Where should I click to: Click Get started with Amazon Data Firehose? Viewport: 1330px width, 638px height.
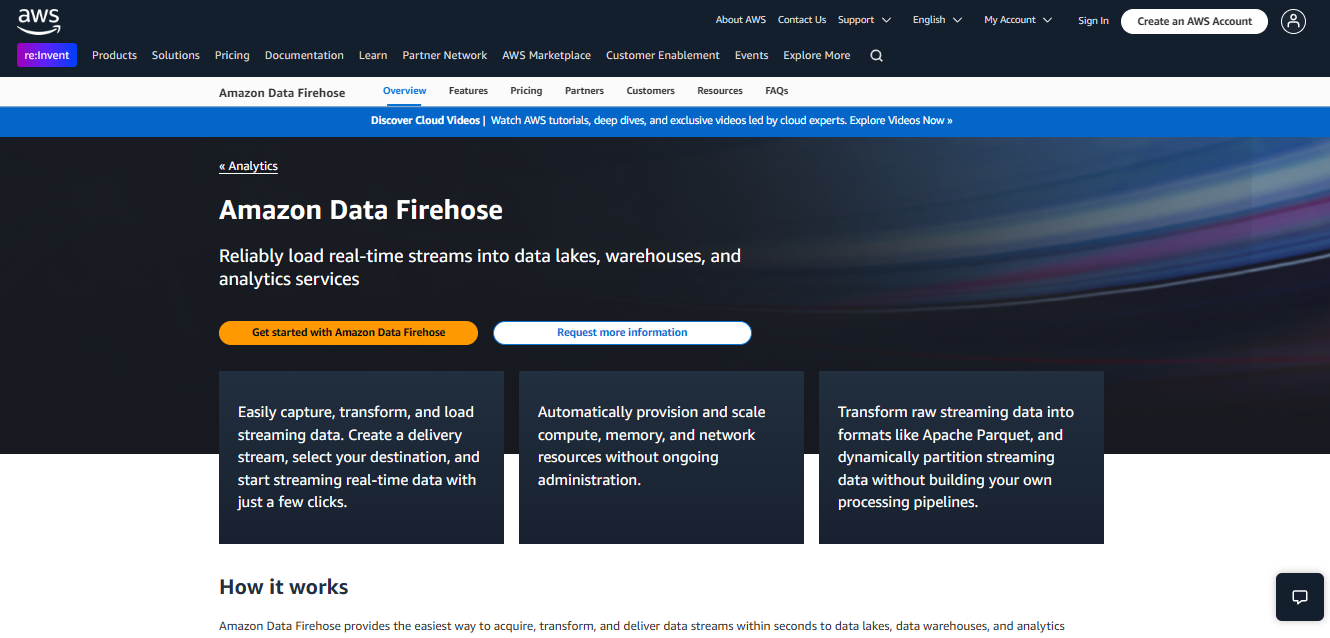pyautogui.click(x=348, y=333)
